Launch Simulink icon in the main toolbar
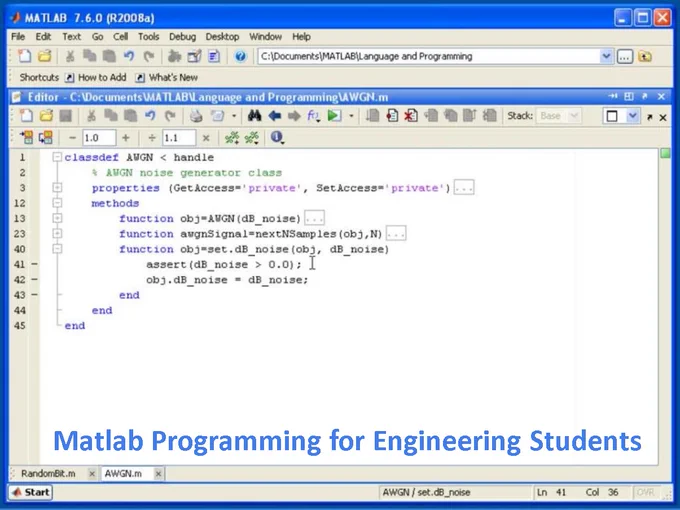680x510 pixels. pos(174,56)
